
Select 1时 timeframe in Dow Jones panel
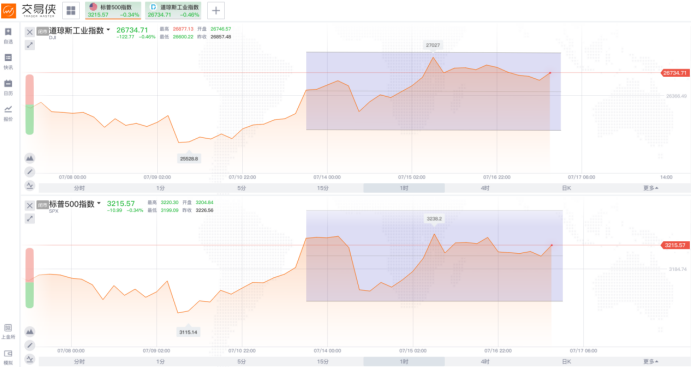404,188
